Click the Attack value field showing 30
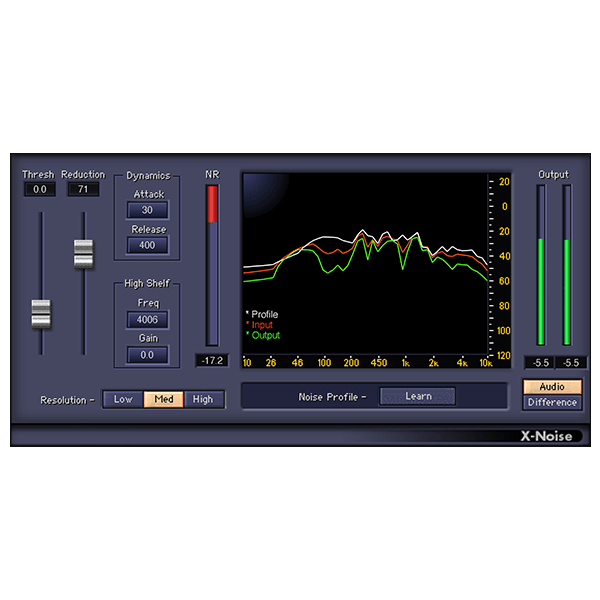600x600 pixels. click(147, 210)
